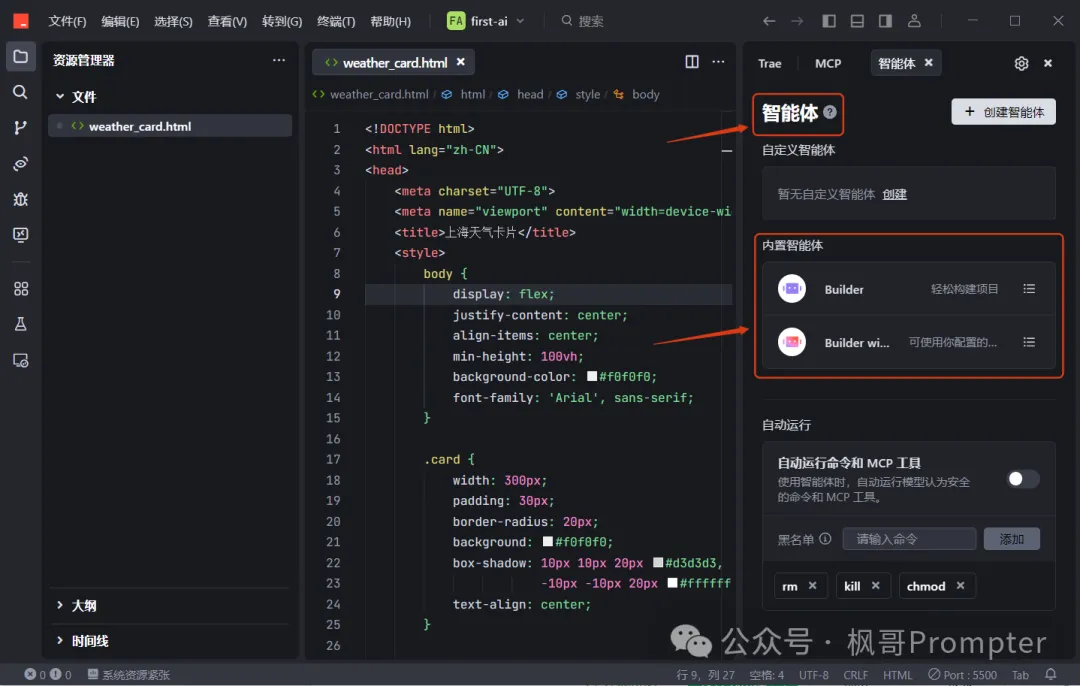Open the Search view in activity bar
1080x686 pixels.
20,92
